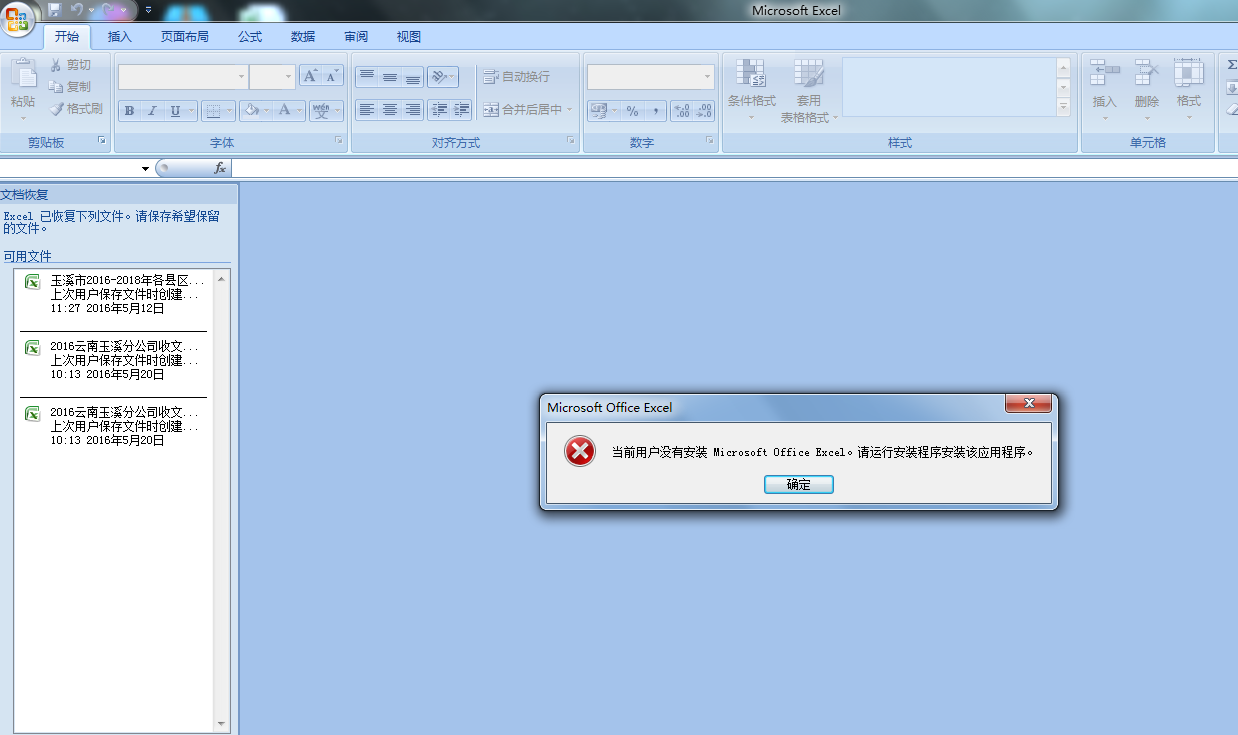
Task: Click the Accounting Number Format icon
Action: pyautogui.click(x=599, y=111)
